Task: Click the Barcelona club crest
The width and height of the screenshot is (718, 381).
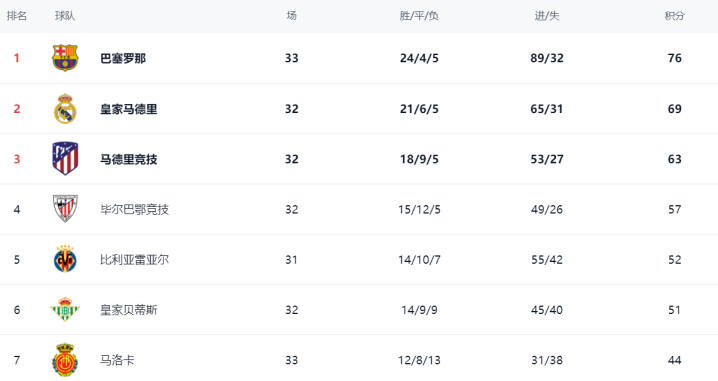Action: 65,58
